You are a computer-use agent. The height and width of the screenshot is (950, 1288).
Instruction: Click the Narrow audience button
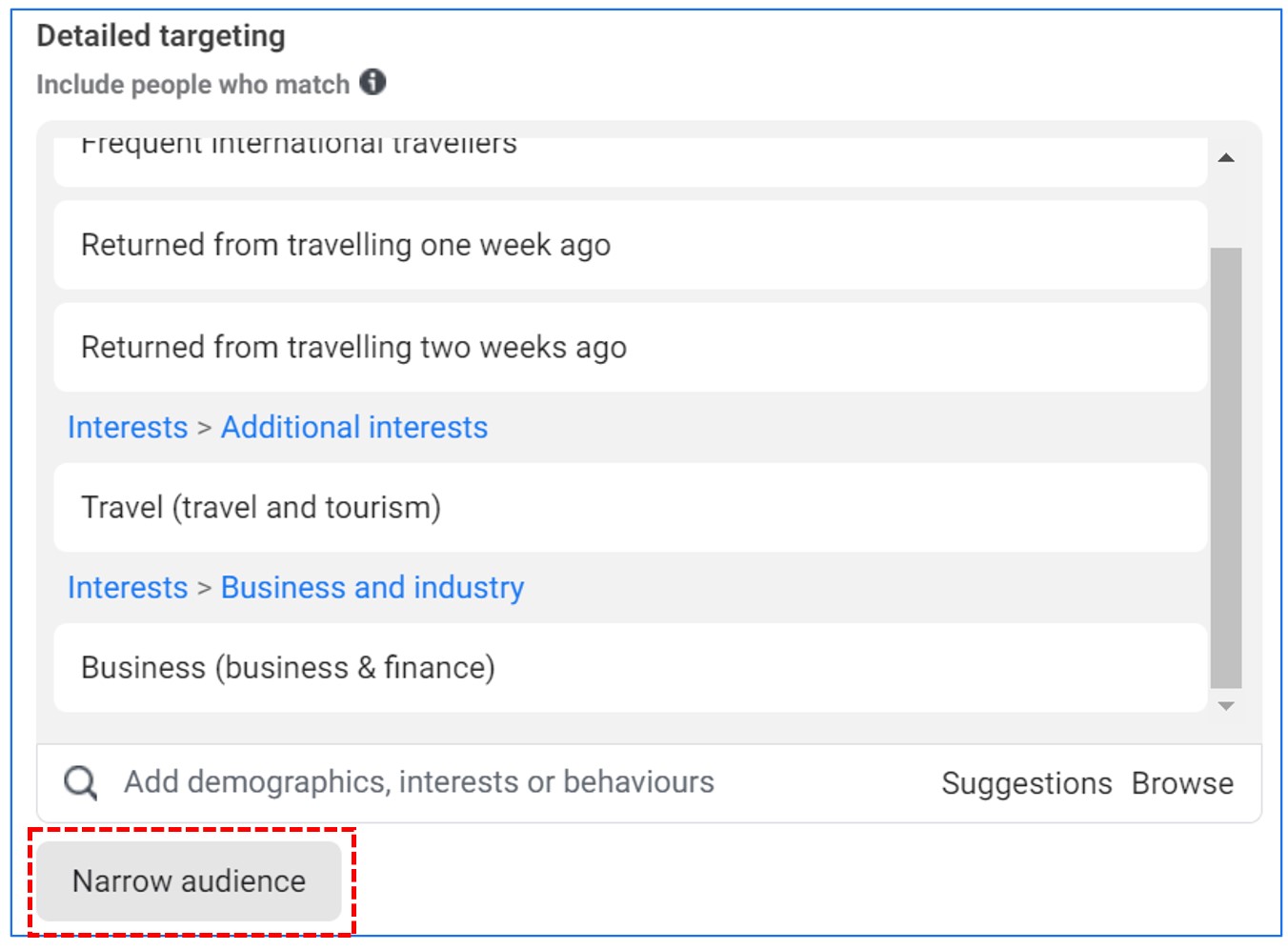[189, 881]
